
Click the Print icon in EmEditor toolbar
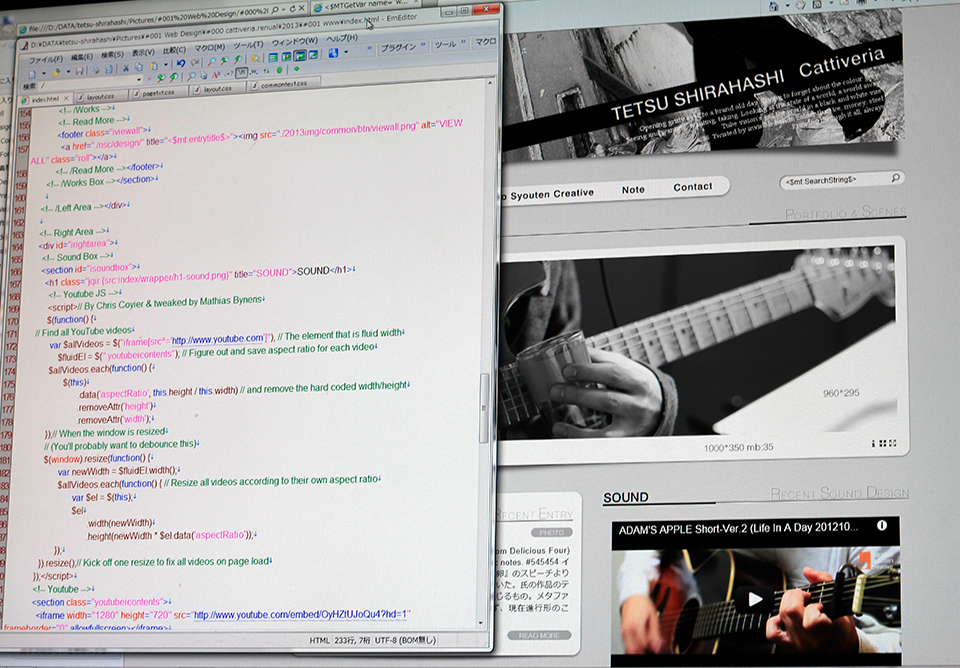coord(96,70)
